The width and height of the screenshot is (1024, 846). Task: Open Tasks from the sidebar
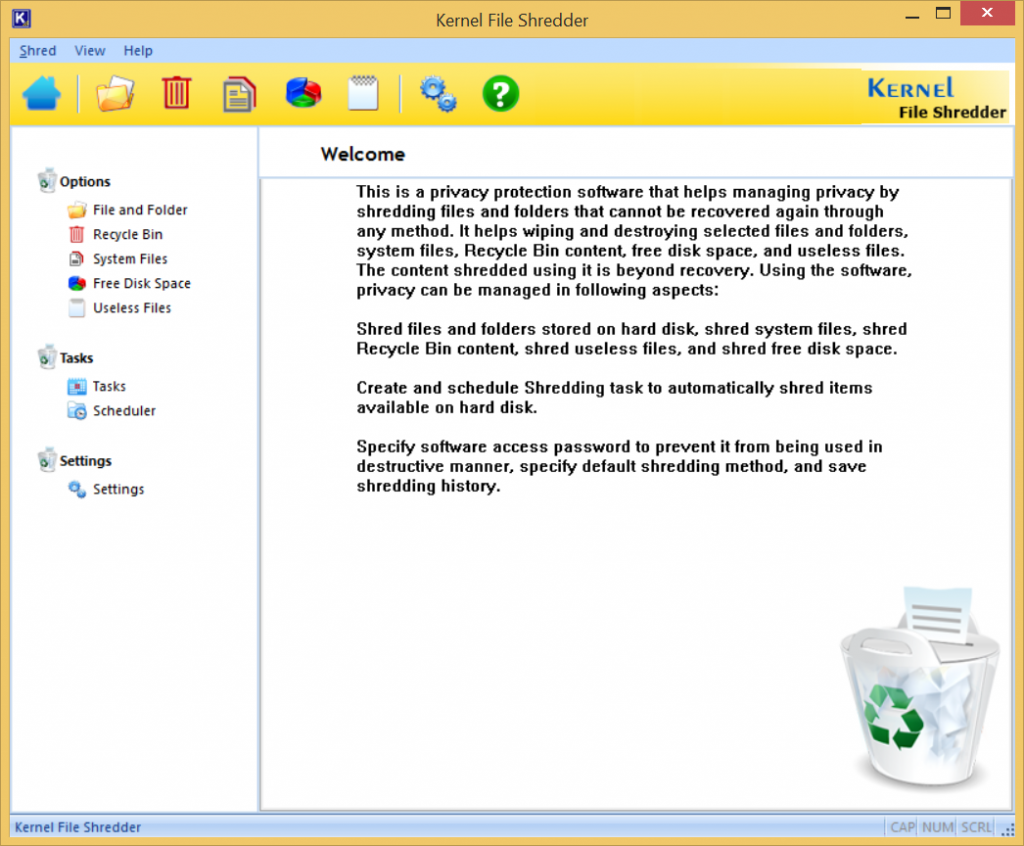click(x=108, y=385)
